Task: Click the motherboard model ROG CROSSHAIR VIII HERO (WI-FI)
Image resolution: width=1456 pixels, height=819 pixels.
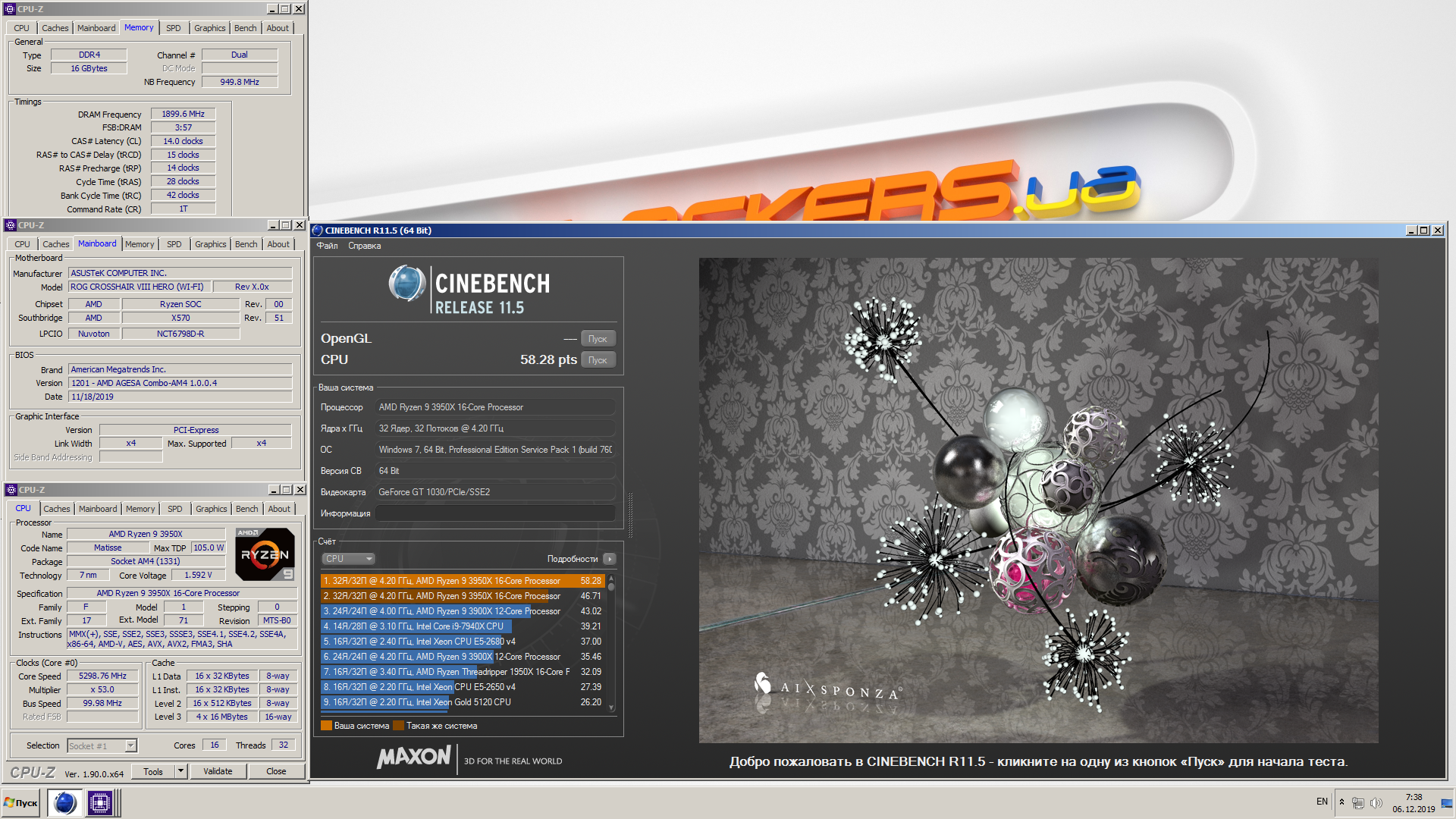Action: [140, 287]
